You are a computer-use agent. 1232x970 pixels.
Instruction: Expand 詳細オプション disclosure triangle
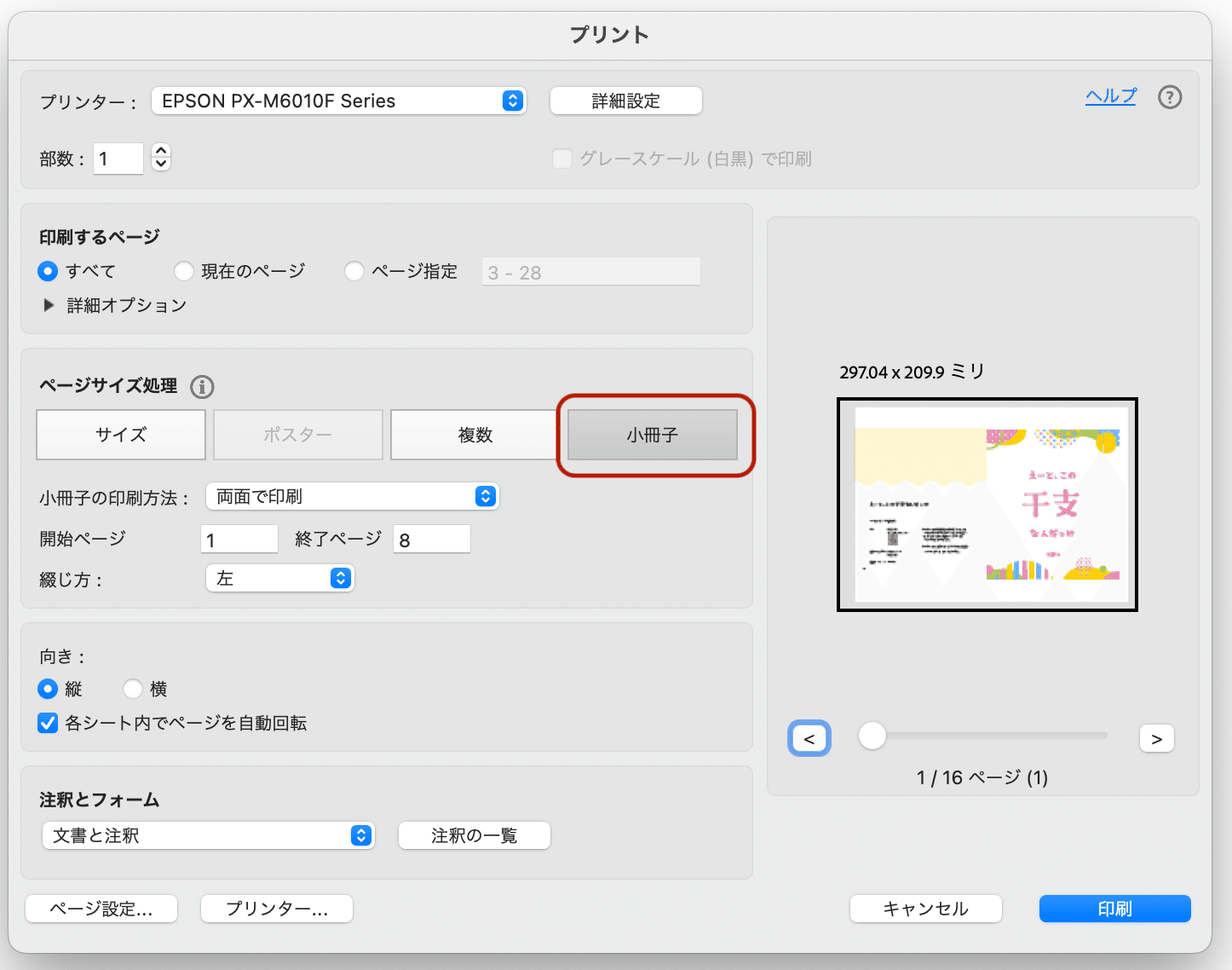click(x=49, y=304)
